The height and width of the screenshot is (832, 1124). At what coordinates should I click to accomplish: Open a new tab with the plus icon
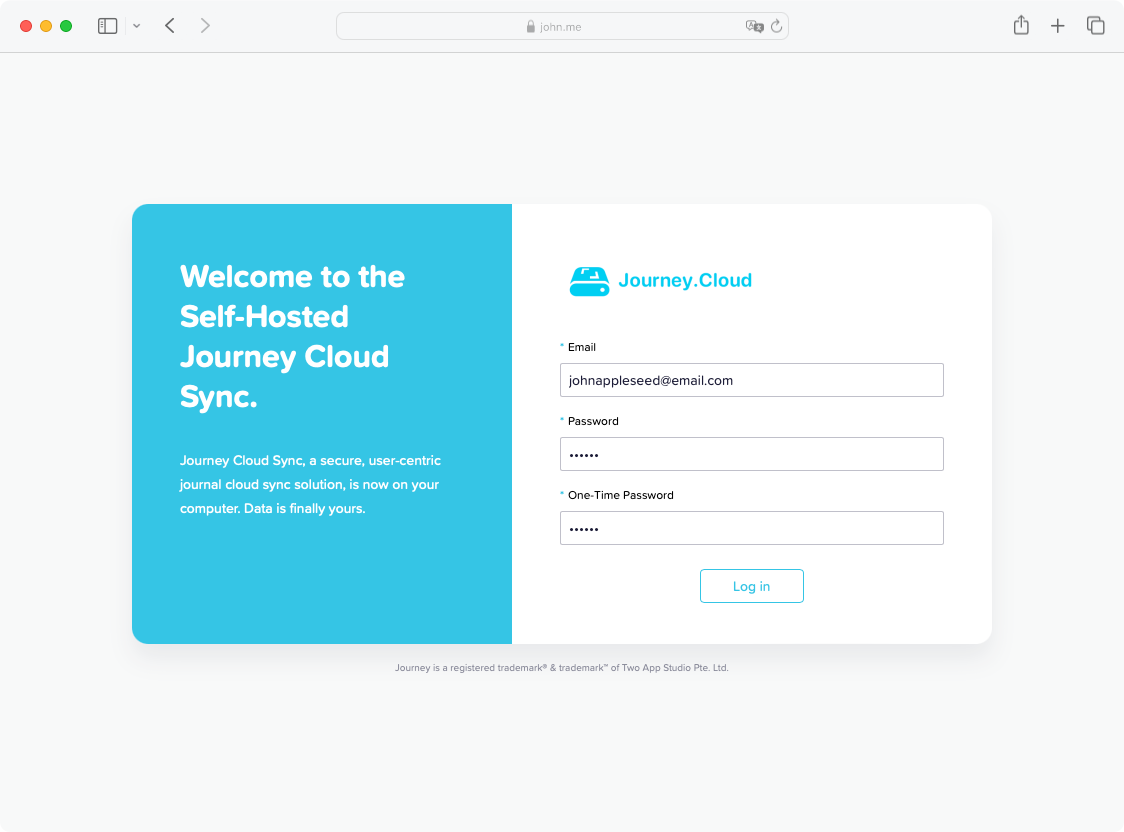click(1058, 25)
